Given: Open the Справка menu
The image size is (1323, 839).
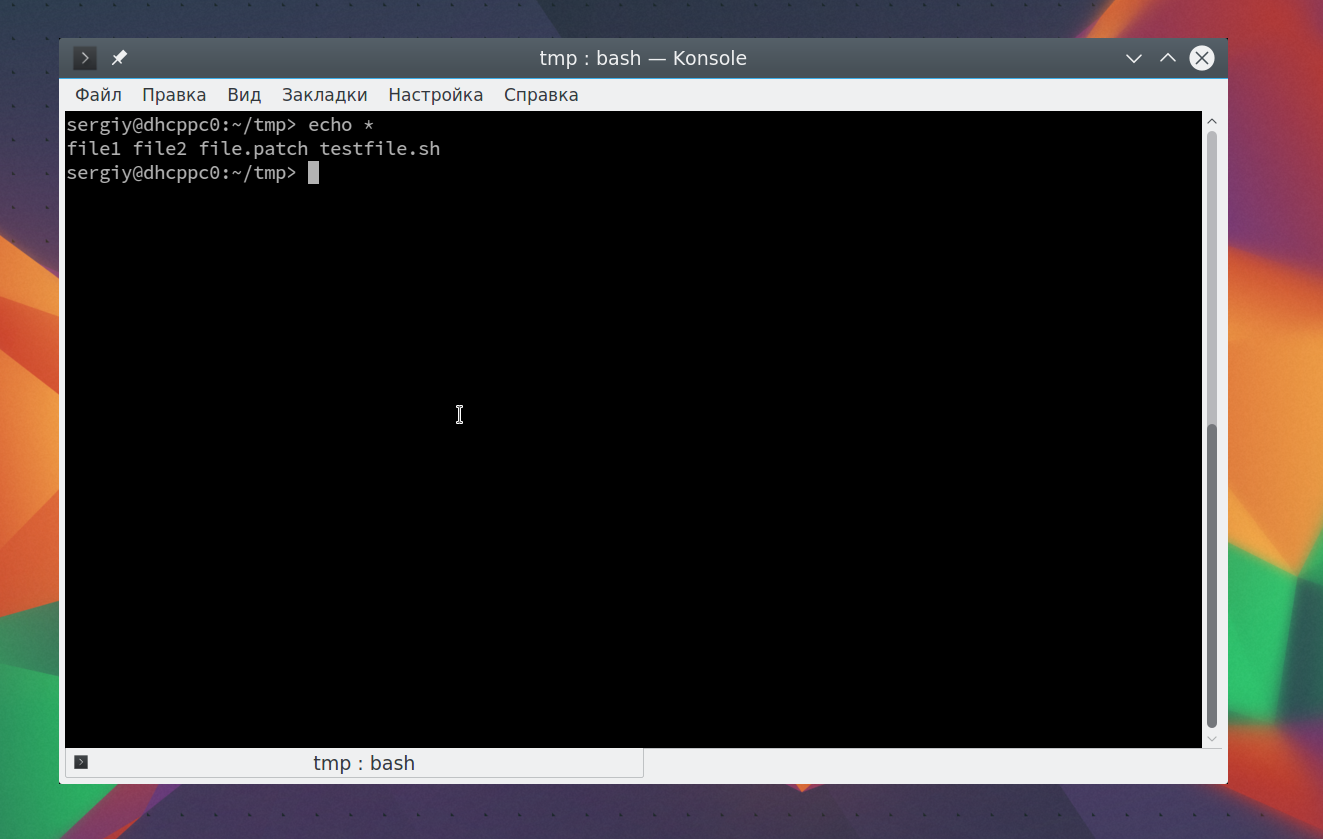Looking at the screenshot, I should 541,95.
